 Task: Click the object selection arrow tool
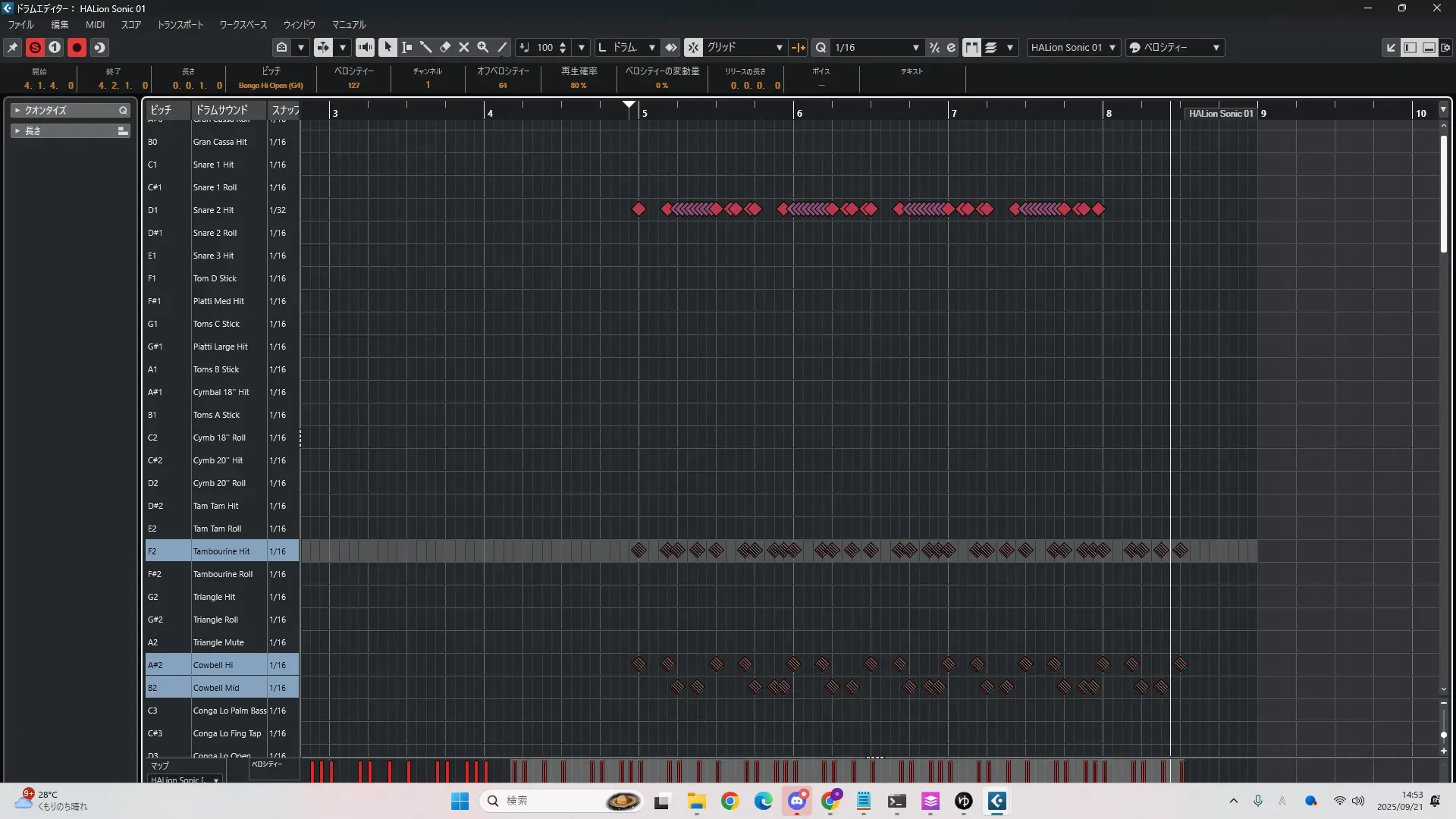coord(388,47)
